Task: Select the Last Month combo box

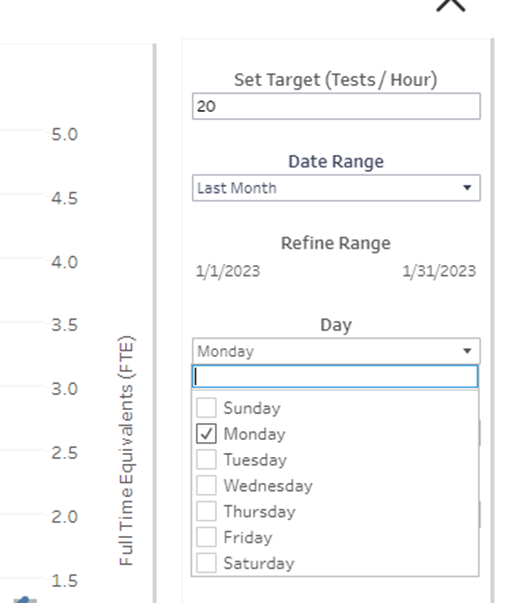Action: coord(336,188)
